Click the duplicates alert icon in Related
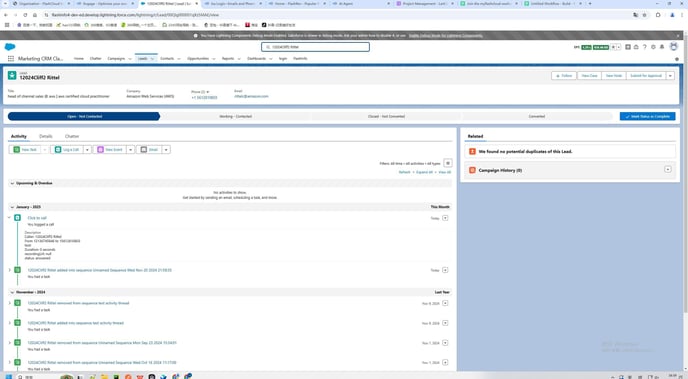The image size is (688, 379). coord(472,151)
